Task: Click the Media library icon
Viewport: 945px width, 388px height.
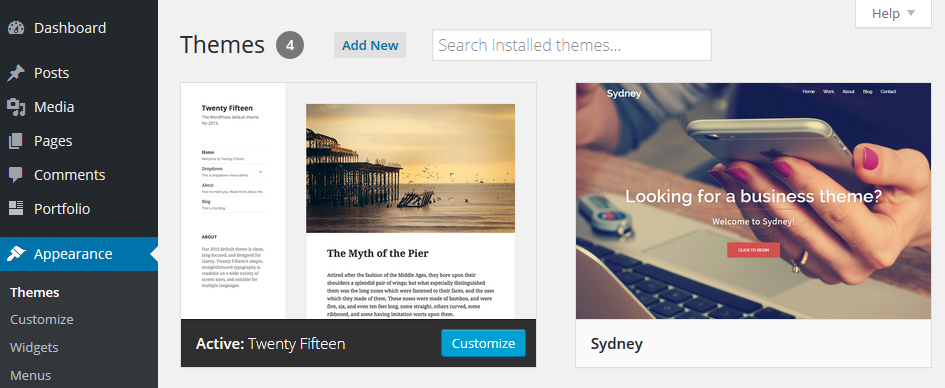Action: tap(16, 107)
